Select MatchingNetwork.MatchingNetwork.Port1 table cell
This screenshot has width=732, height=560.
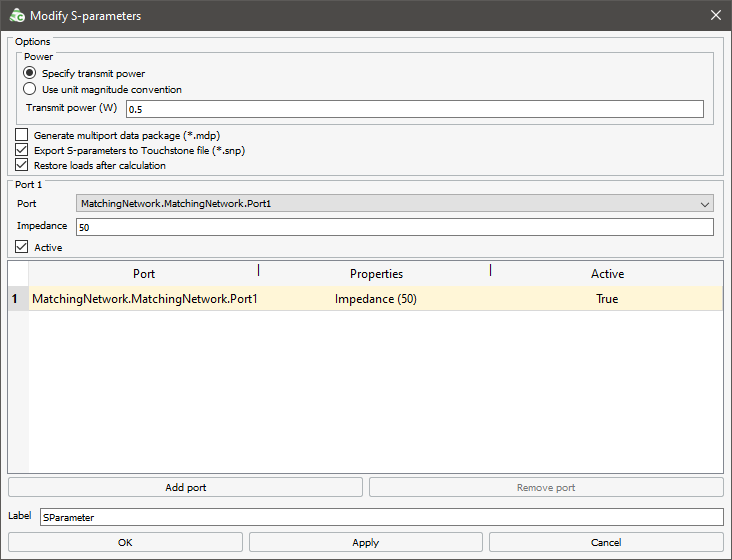[144, 299]
